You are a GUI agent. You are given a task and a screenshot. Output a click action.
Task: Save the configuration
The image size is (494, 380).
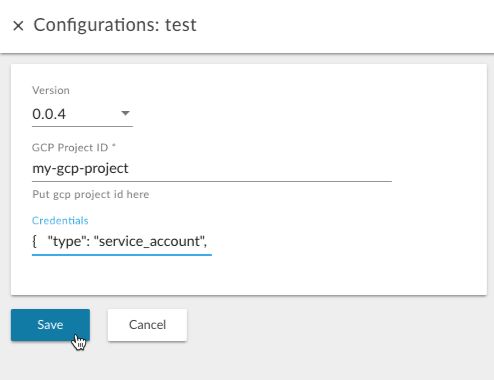50,325
